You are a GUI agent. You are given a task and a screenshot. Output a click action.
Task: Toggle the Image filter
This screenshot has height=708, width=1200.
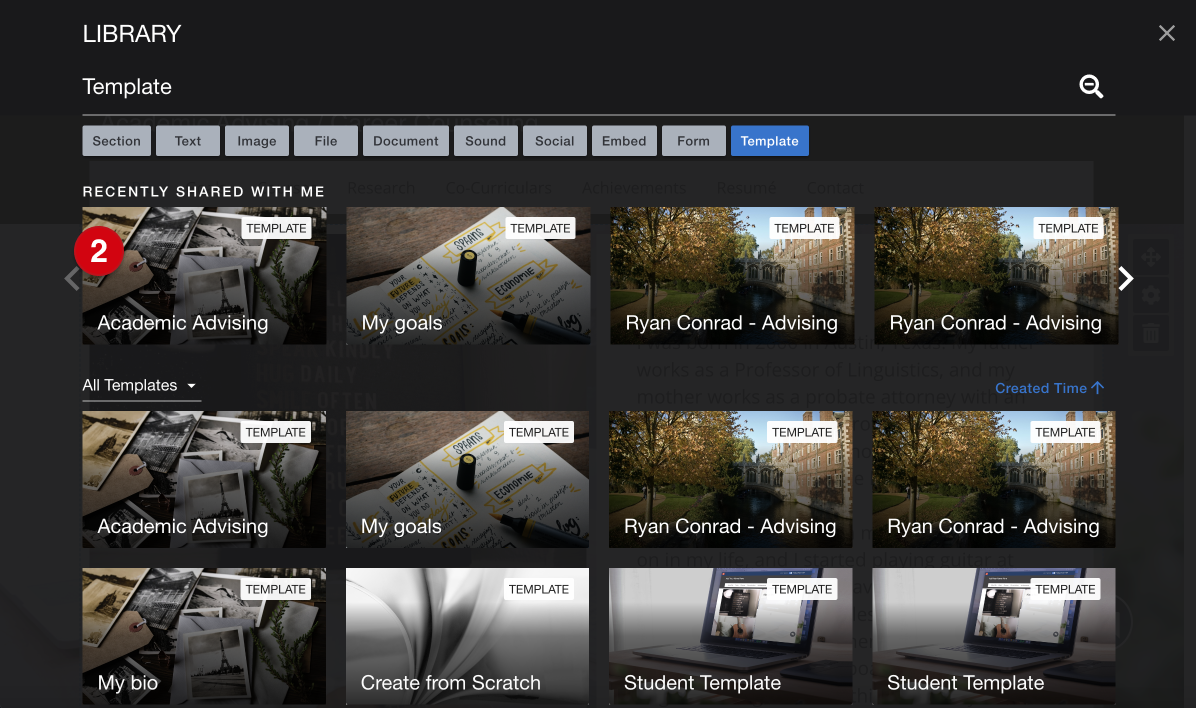point(257,141)
